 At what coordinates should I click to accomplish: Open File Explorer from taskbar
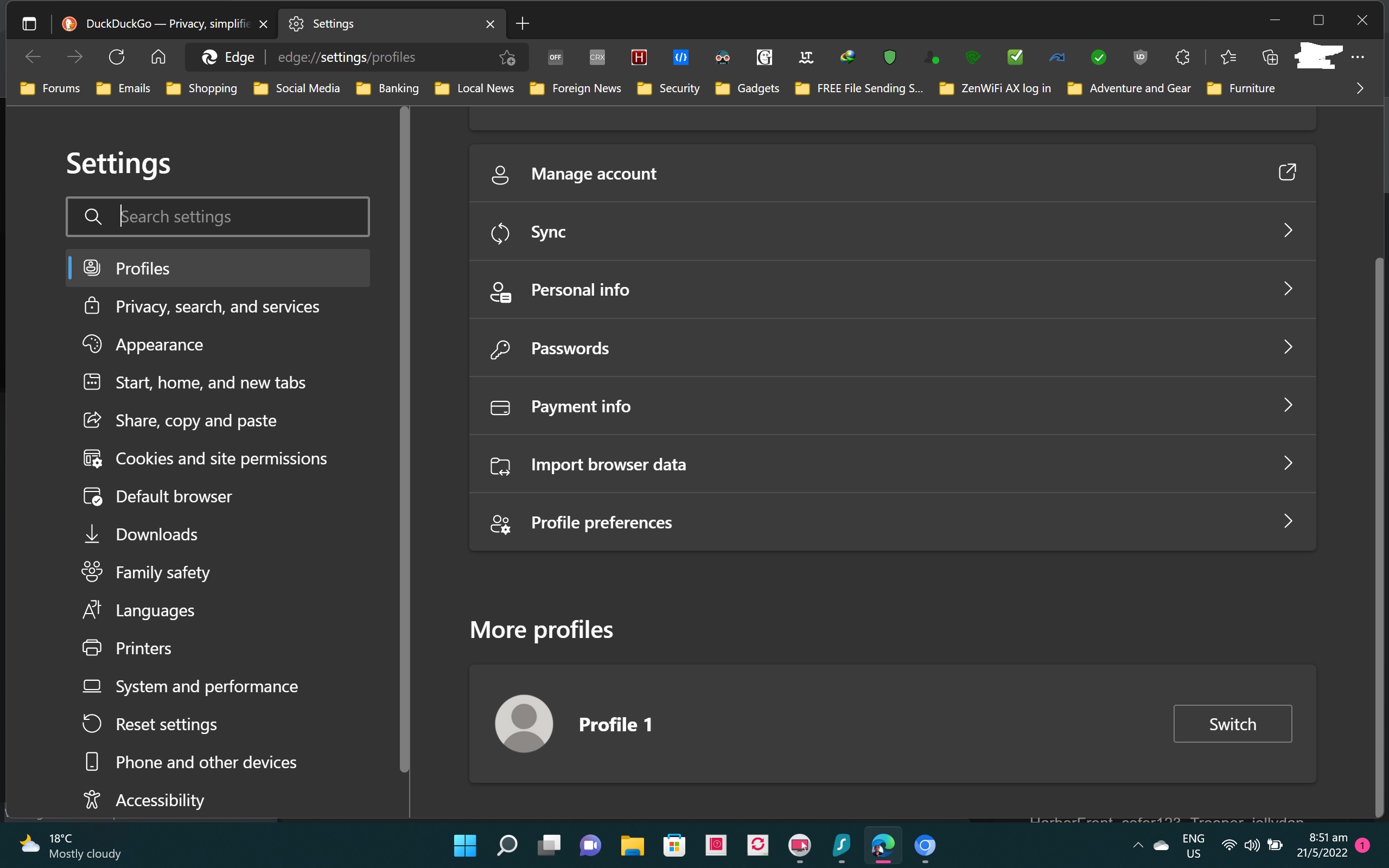(x=632, y=845)
